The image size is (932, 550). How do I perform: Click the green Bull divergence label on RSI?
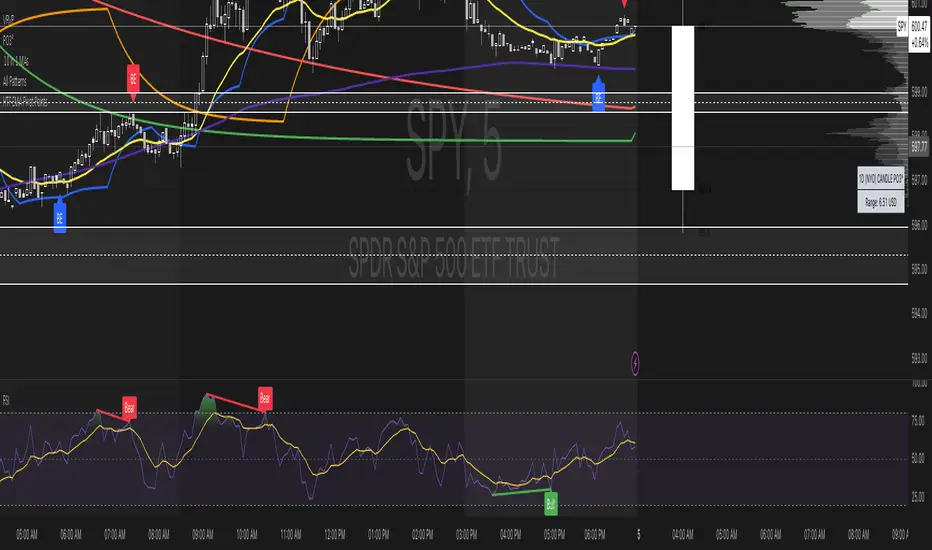tap(550, 504)
